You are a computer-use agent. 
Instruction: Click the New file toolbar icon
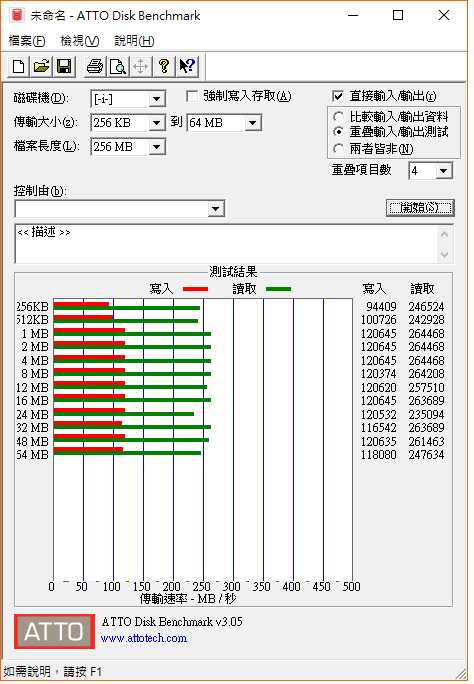pyautogui.click(x=19, y=67)
